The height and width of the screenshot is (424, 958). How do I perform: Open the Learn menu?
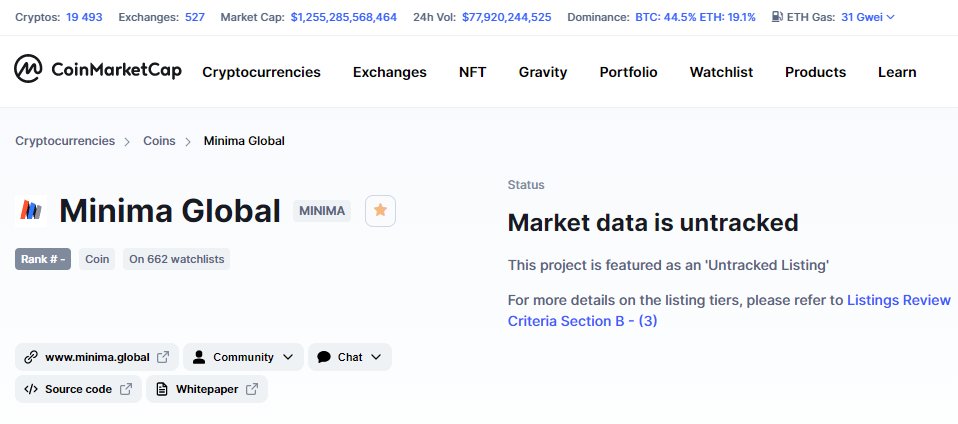[897, 72]
